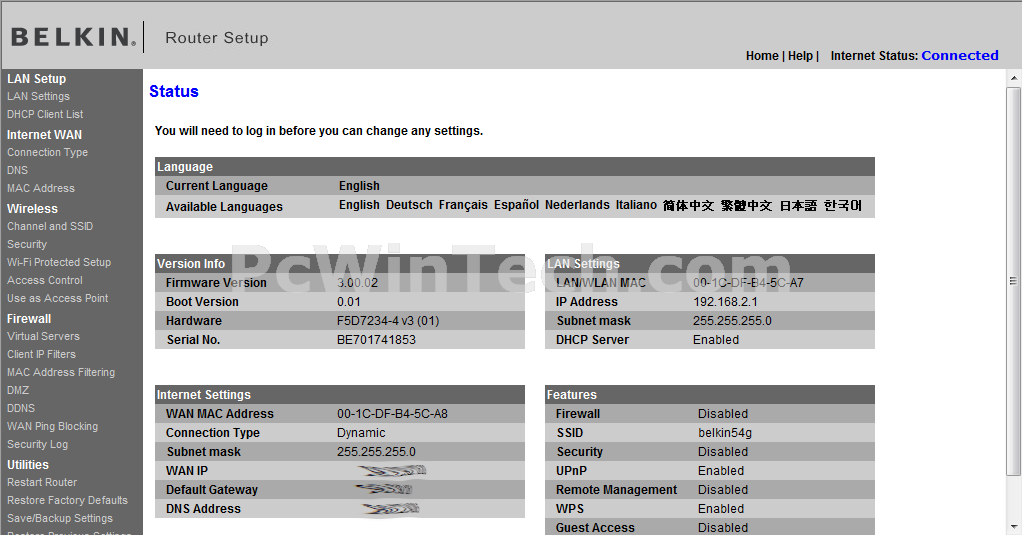This screenshot has width=1022, height=535.
Task: Open Save/Backup Settings page
Action: pyautogui.click(x=59, y=519)
